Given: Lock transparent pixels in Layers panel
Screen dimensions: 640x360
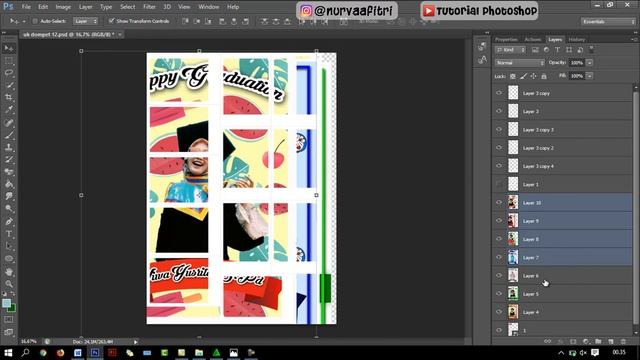Looking at the screenshot, I should (513, 76).
